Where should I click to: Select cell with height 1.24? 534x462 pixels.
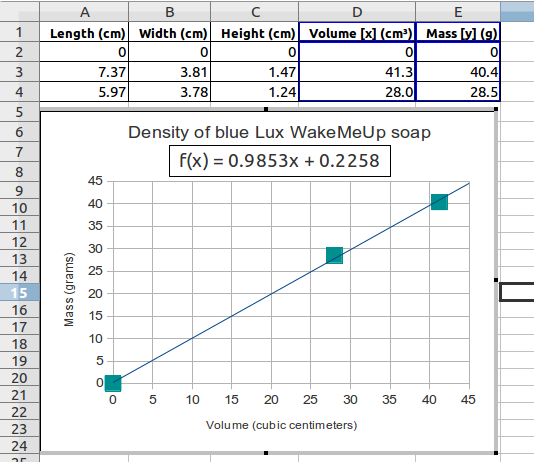(255, 92)
